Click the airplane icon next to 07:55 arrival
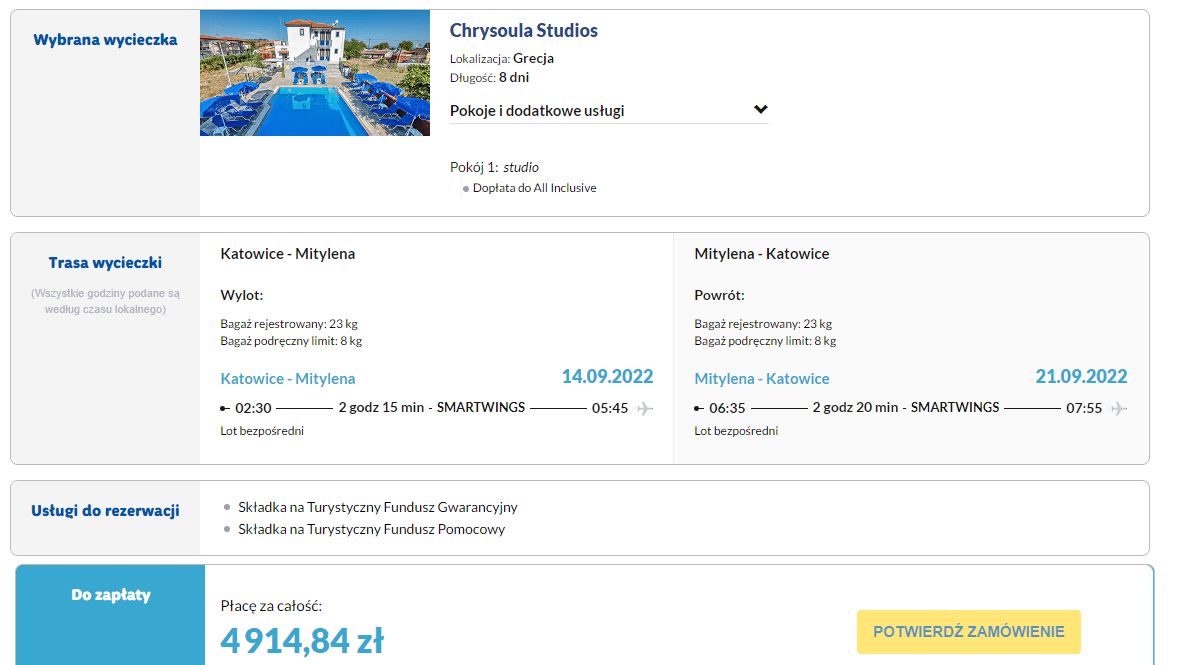The height and width of the screenshot is (665, 1180). click(1119, 407)
